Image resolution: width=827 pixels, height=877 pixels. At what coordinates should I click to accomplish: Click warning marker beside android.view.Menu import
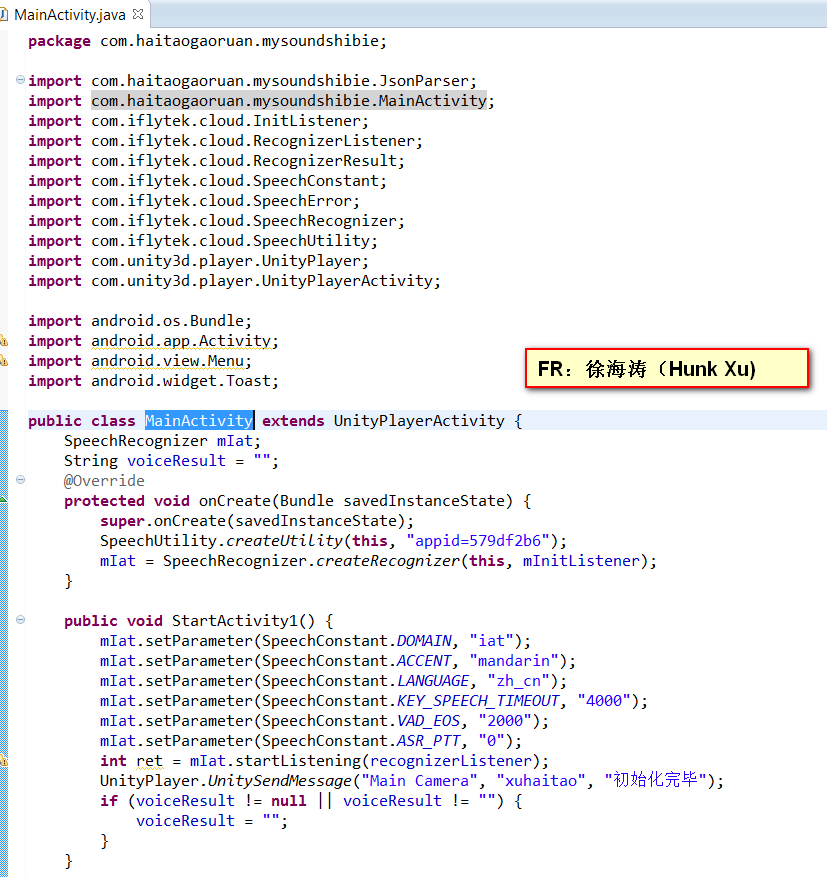(3, 360)
